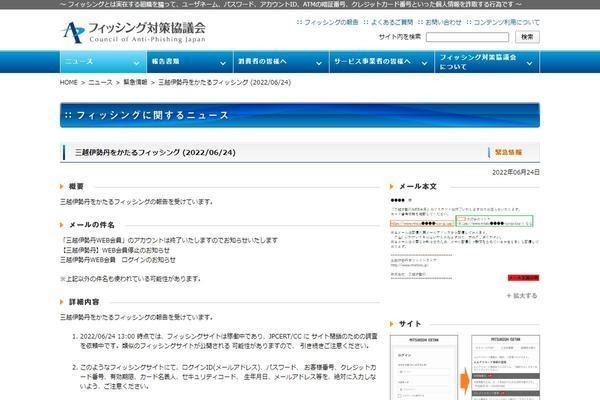Click the 詳細内容 section heading

pyautogui.click(x=84, y=302)
